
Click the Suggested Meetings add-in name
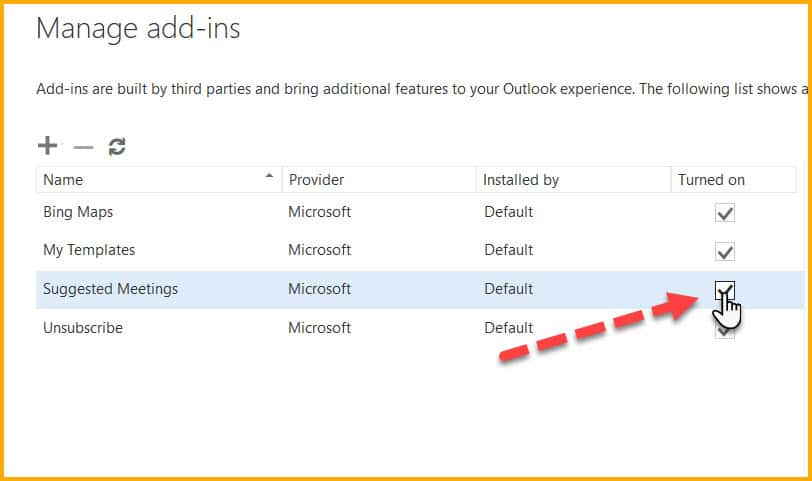click(x=110, y=289)
